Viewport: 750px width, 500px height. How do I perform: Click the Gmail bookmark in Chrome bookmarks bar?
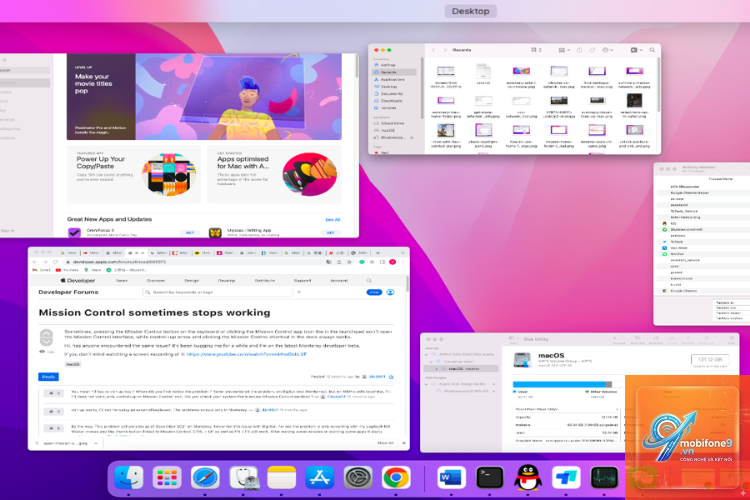click(42, 270)
